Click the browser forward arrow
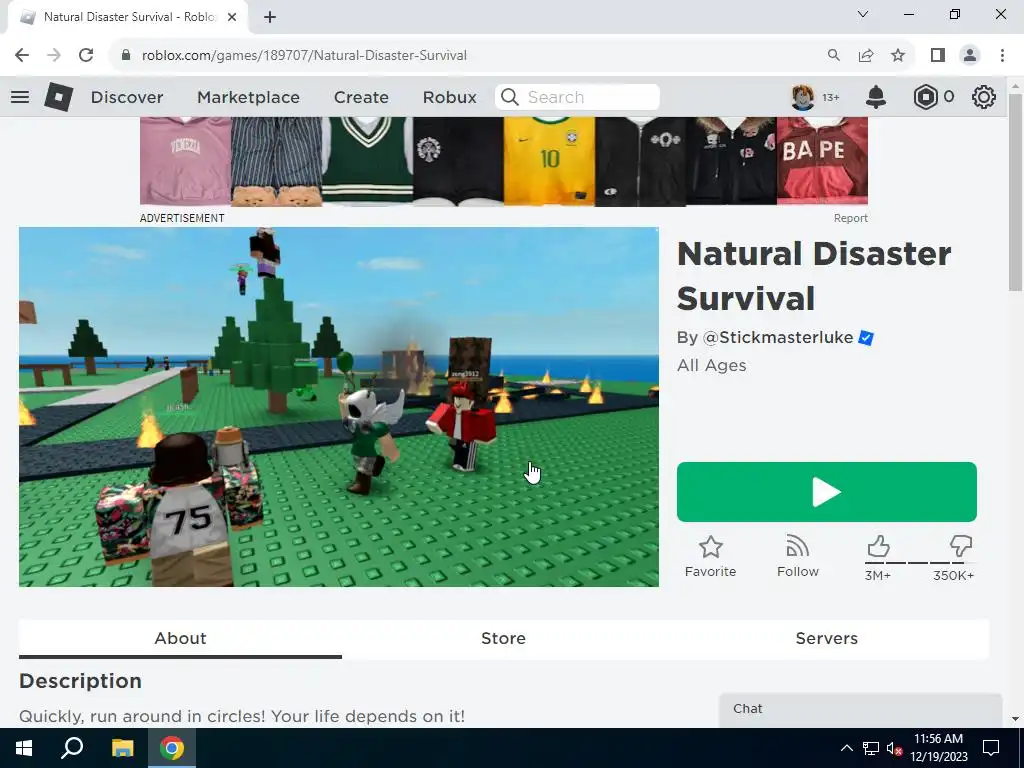The image size is (1024, 768). (x=54, y=56)
